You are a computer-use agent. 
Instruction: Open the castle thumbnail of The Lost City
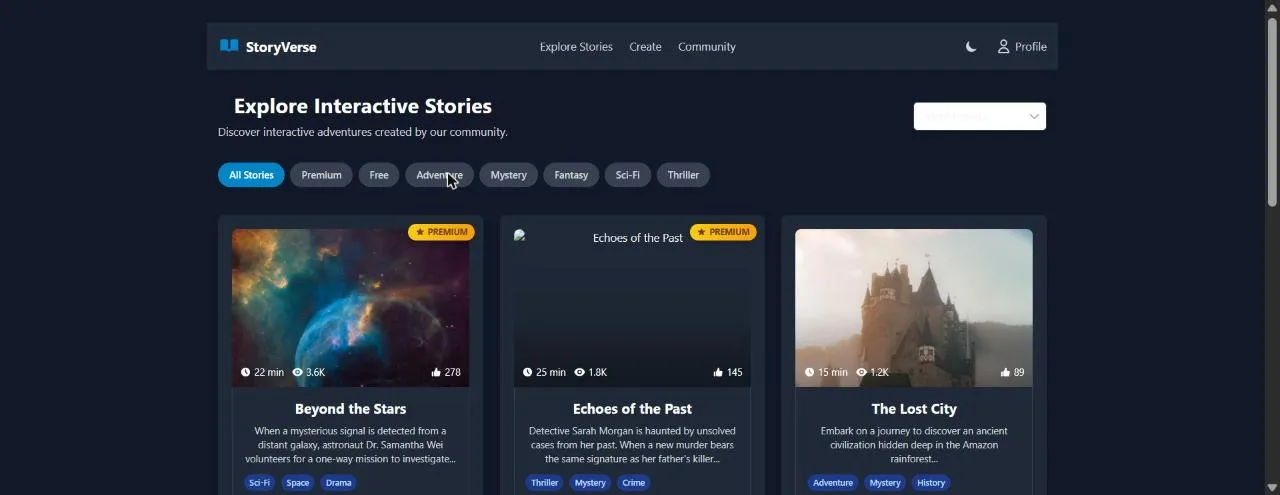point(914,308)
